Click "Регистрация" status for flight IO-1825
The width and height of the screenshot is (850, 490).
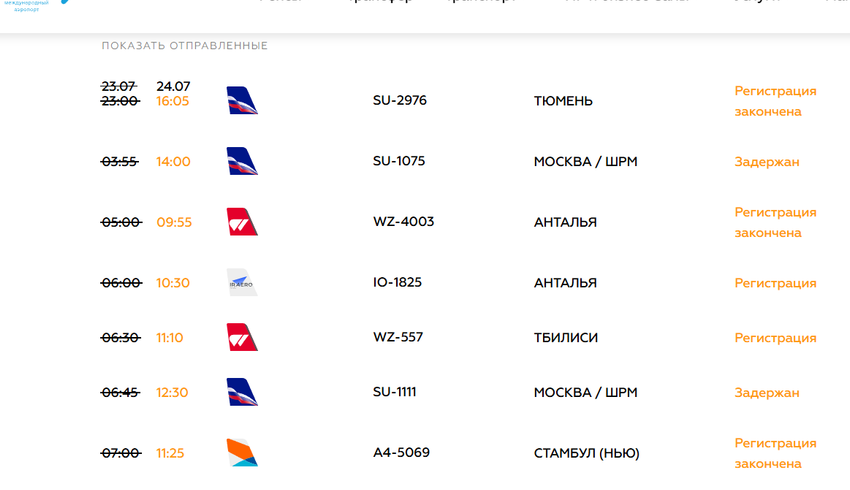point(775,283)
